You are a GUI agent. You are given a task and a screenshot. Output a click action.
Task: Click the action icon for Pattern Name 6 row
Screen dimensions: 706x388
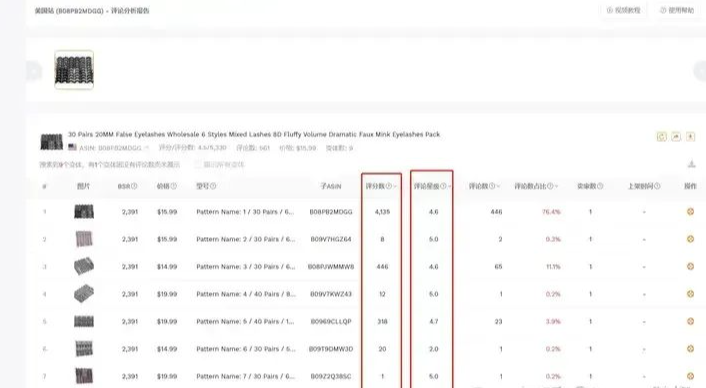(x=690, y=349)
